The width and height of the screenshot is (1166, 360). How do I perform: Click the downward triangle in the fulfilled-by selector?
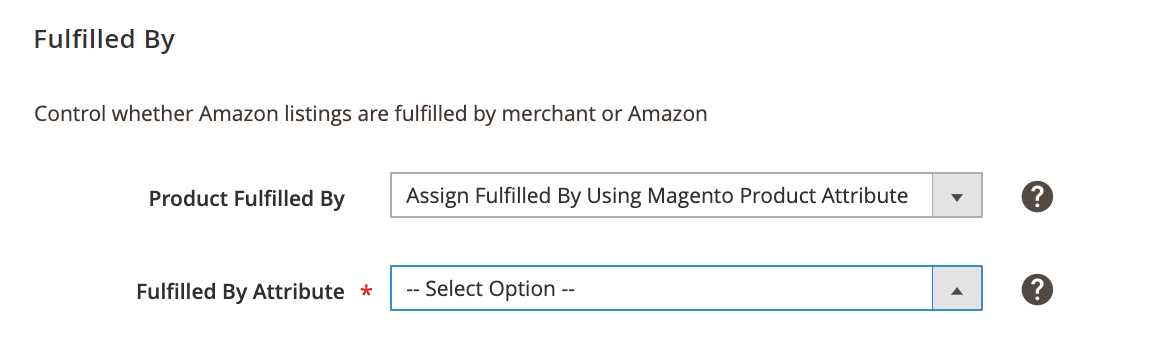point(957,198)
